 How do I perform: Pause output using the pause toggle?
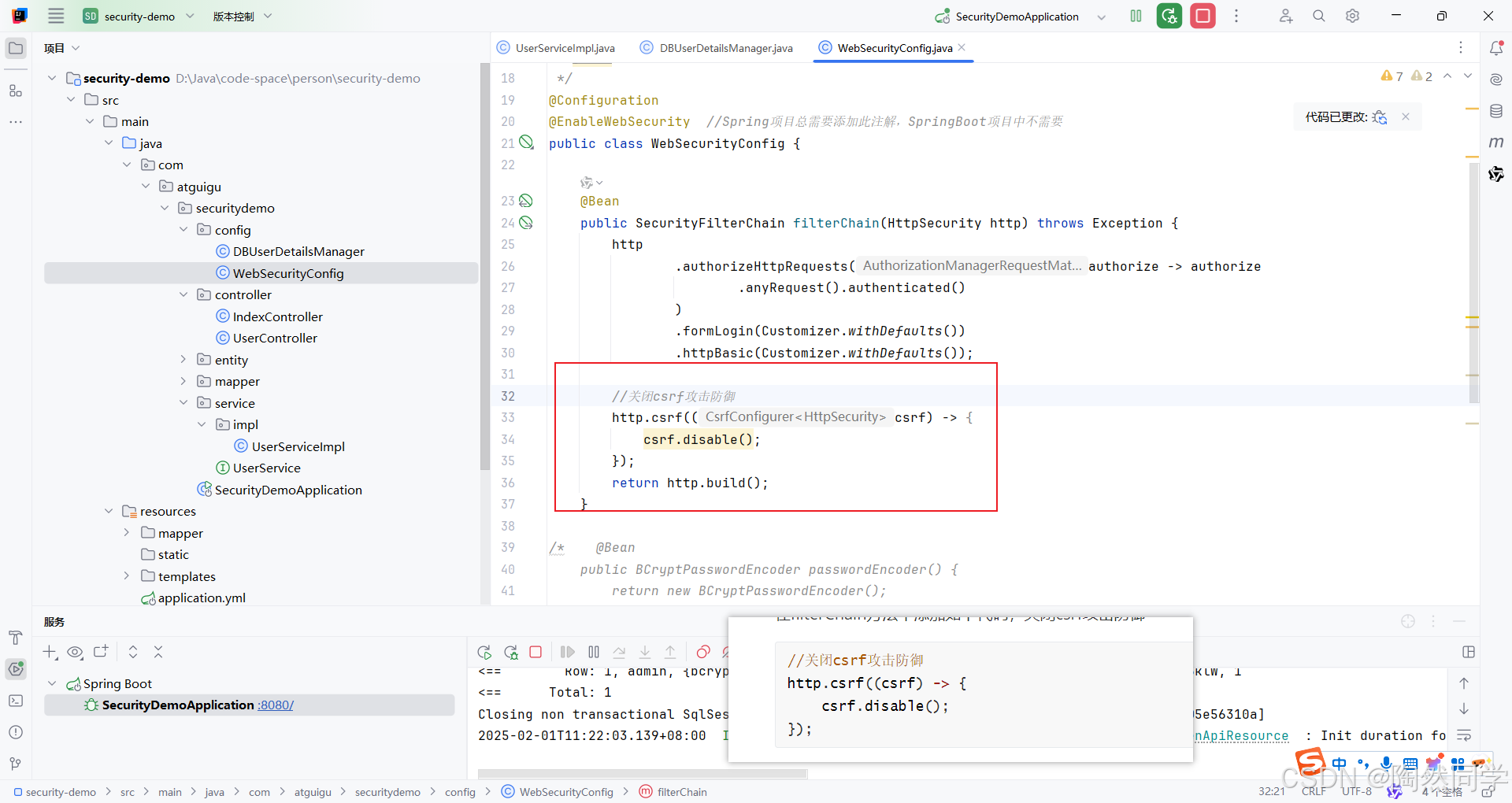tap(595, 652)
